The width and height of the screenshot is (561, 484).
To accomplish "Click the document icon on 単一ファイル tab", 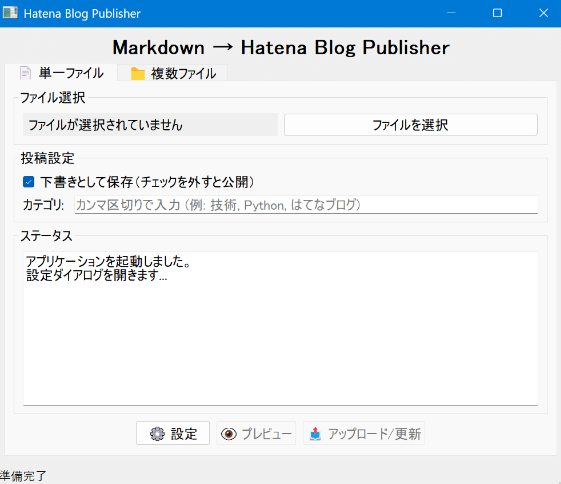I will pyautogui.click(x=25, y=73).
